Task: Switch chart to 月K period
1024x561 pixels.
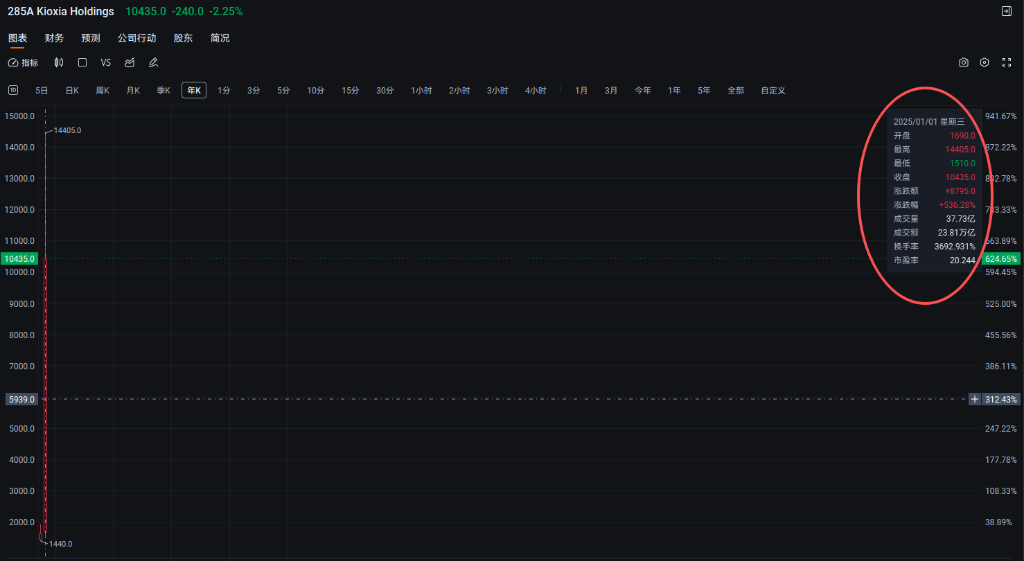Action: [132, 90]
